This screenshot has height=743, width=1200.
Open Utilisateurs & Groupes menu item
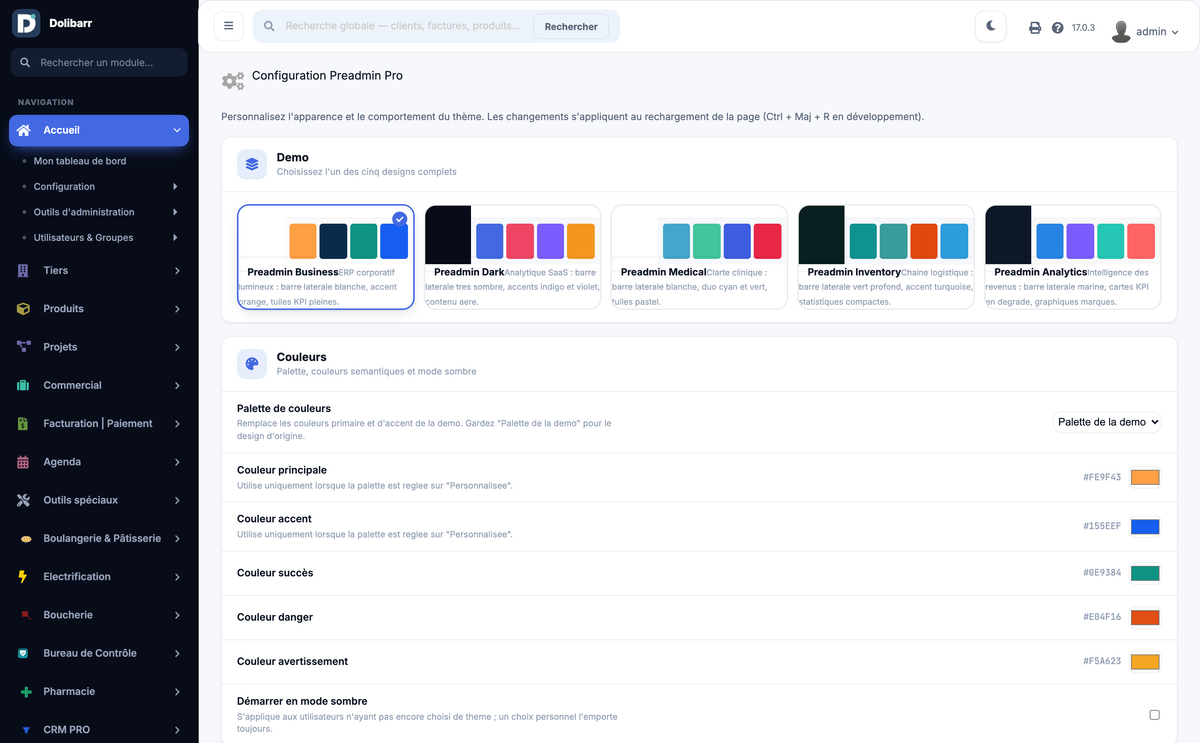click(x=84, y=238)
